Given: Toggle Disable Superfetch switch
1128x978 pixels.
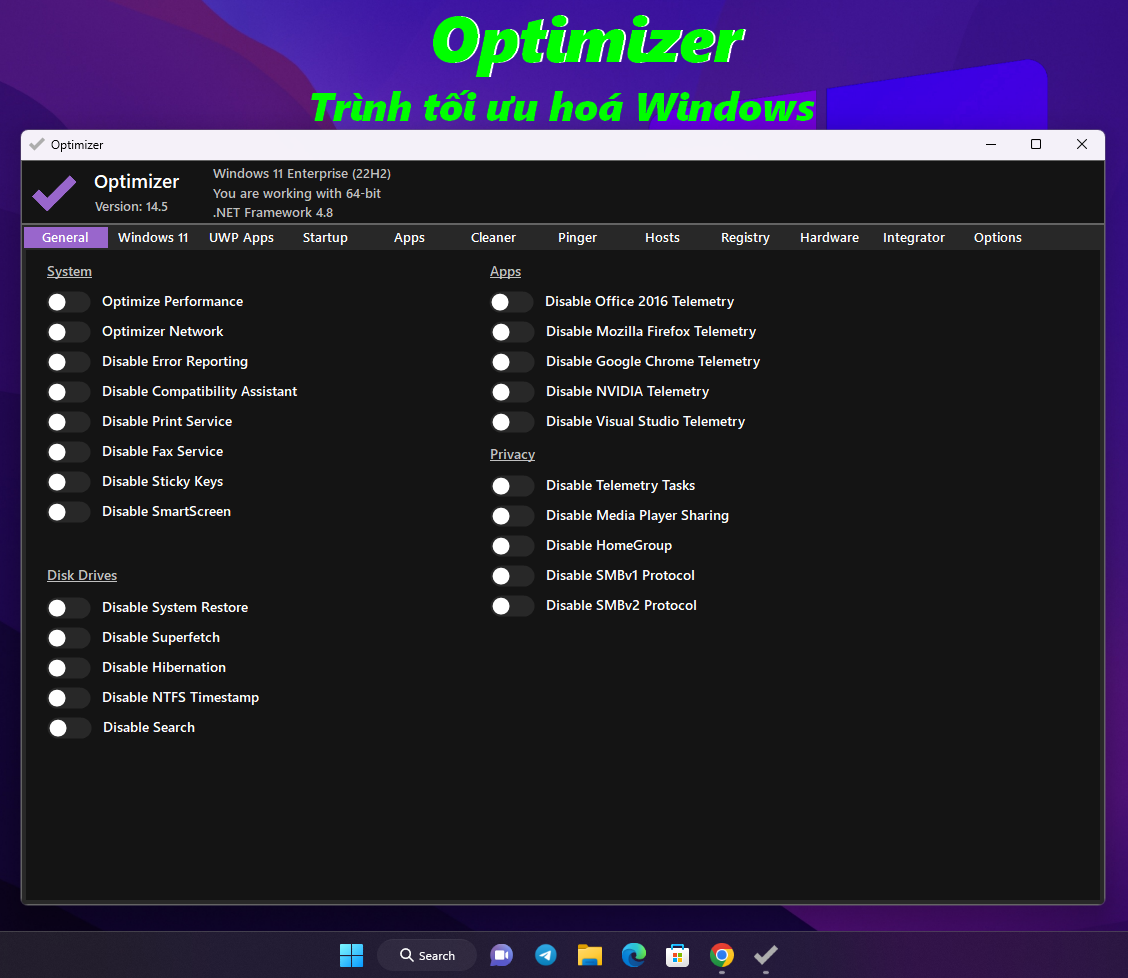Looking at the screenshot, I should tap(68, 638).
